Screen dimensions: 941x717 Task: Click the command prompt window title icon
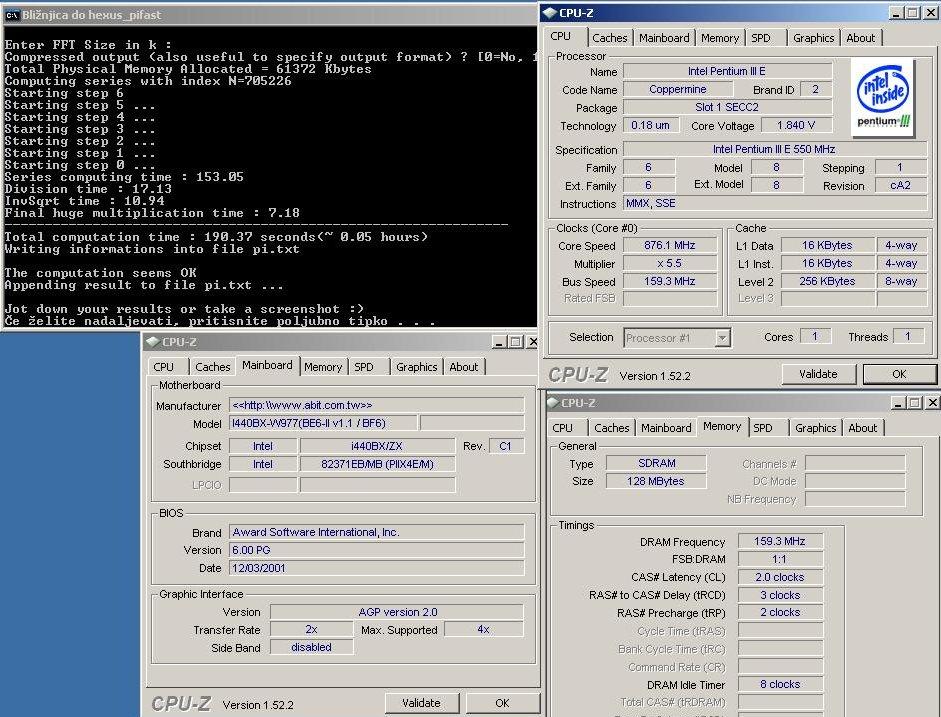tap(12, 15)
